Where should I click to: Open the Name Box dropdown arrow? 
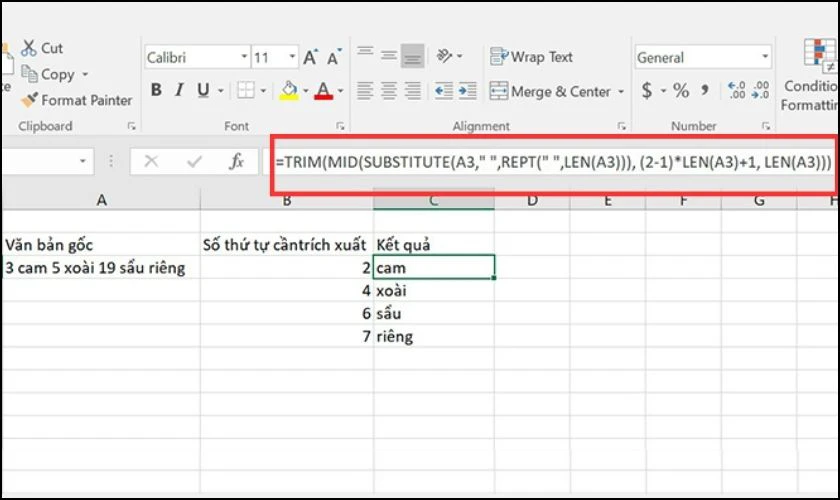pos(82,161)
